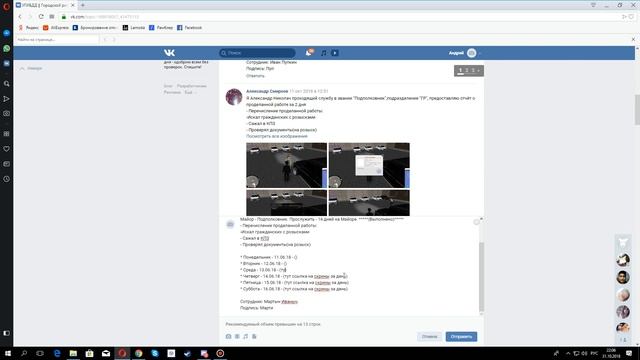Open search in Opera sidebar
This screenshot has height=360, width=640.
click(7, 84)
